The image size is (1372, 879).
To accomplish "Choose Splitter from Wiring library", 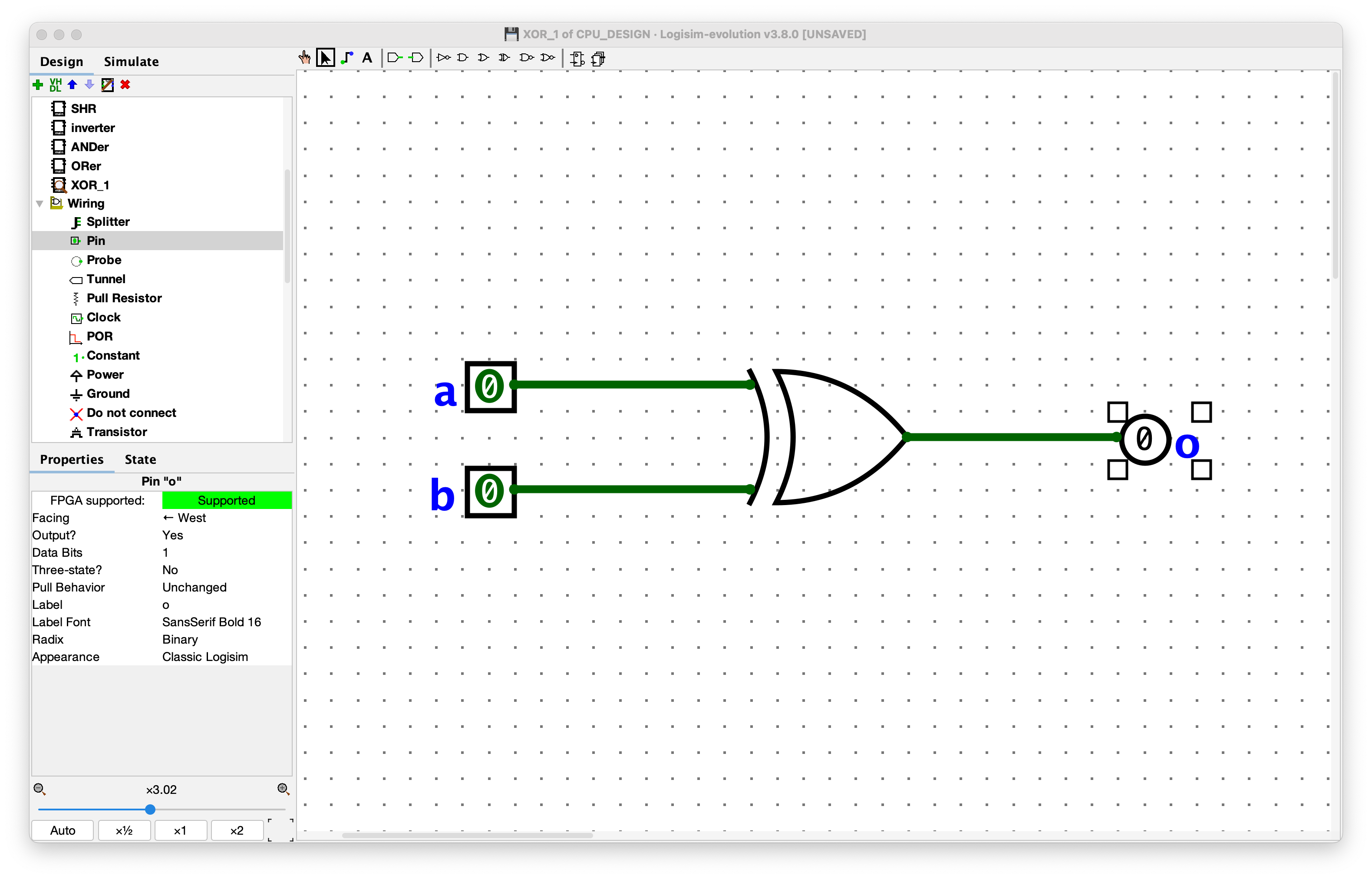I will click(100, 222).
